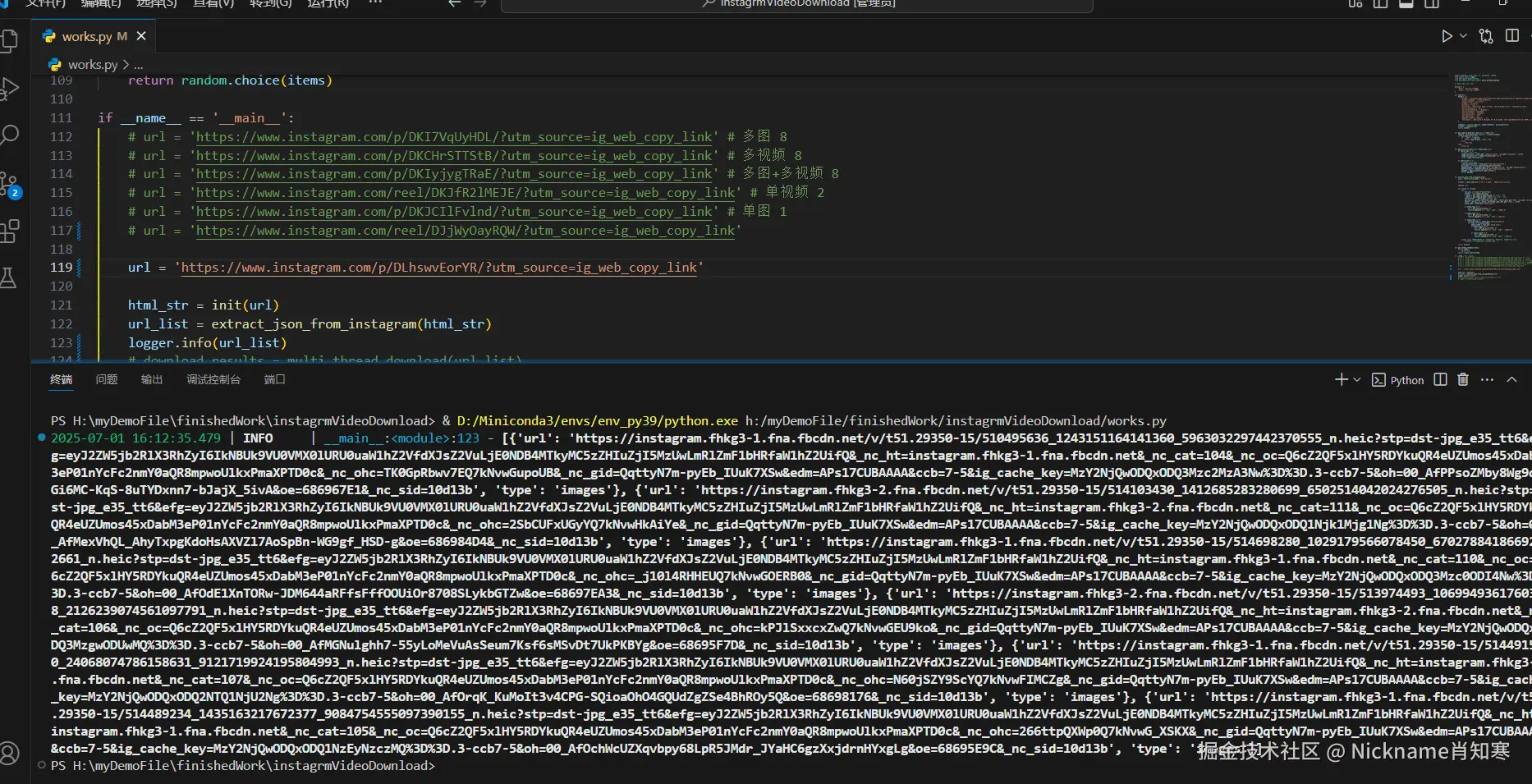Click the last PS prompt line in terminal
The image size is (1532, 784).
click(x=243, y=766)
